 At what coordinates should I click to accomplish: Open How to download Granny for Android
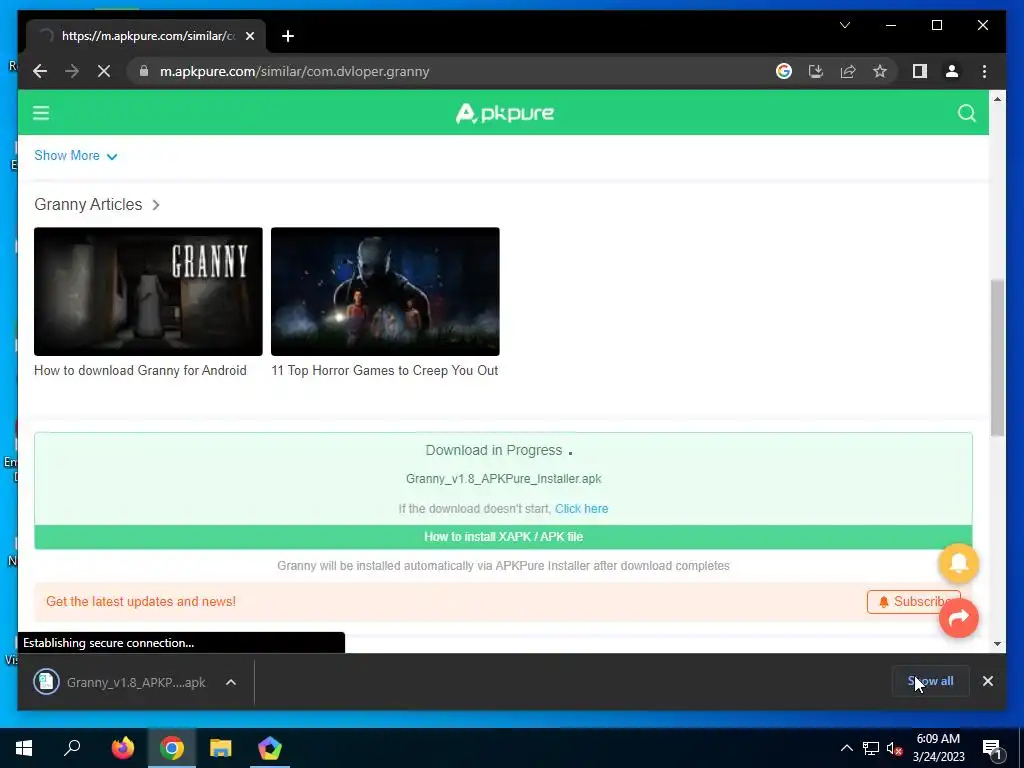[140, 370]
